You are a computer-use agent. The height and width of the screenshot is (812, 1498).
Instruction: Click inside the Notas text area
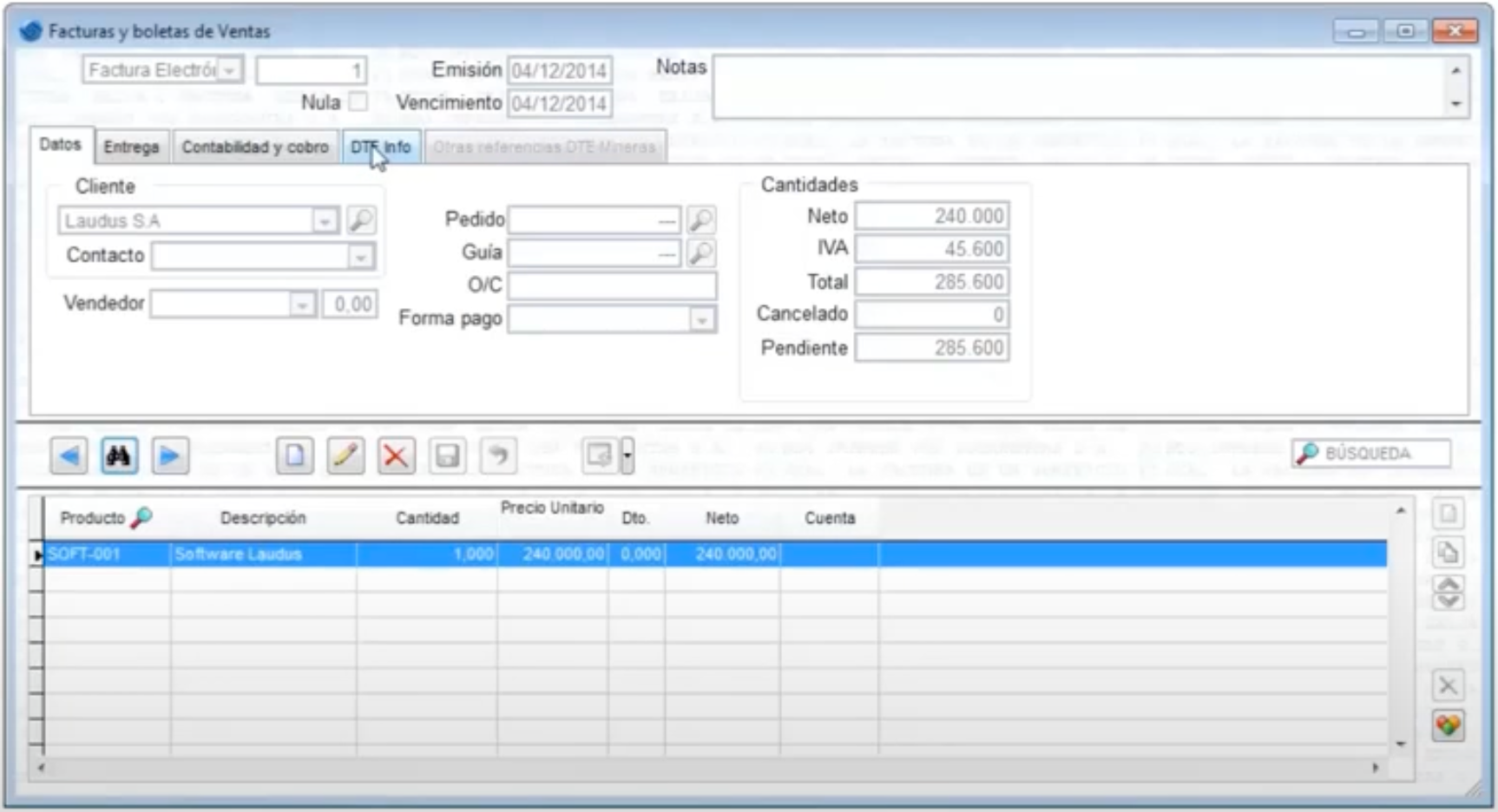[x=1081, y=87]
